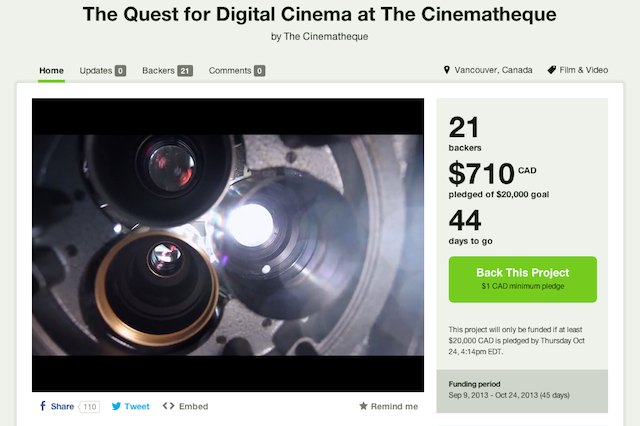The image size is (640, 426).
Task: Click the Facebook share icon
Action: point(43,407)
